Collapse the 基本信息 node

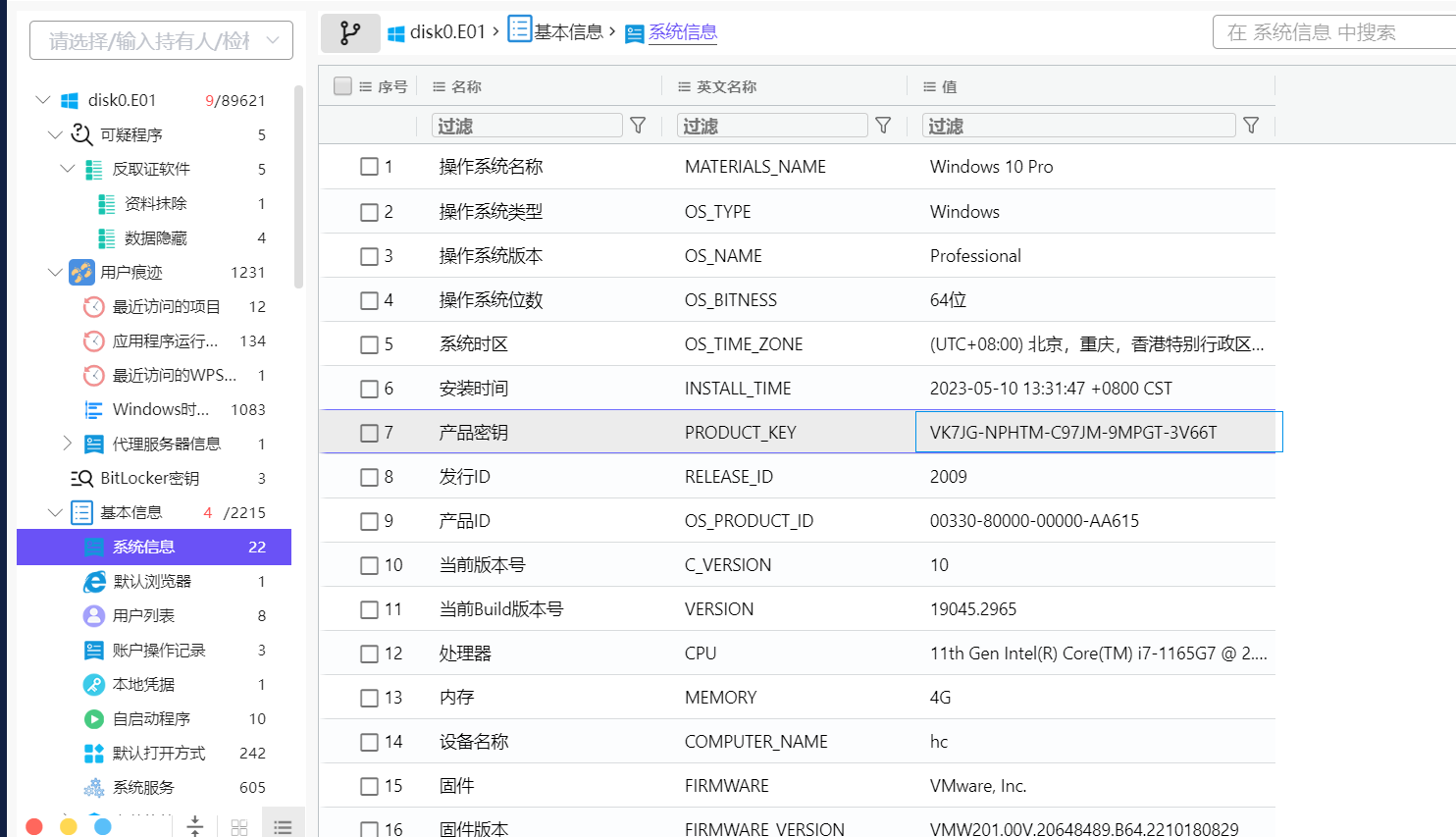[x=55, y=512]
